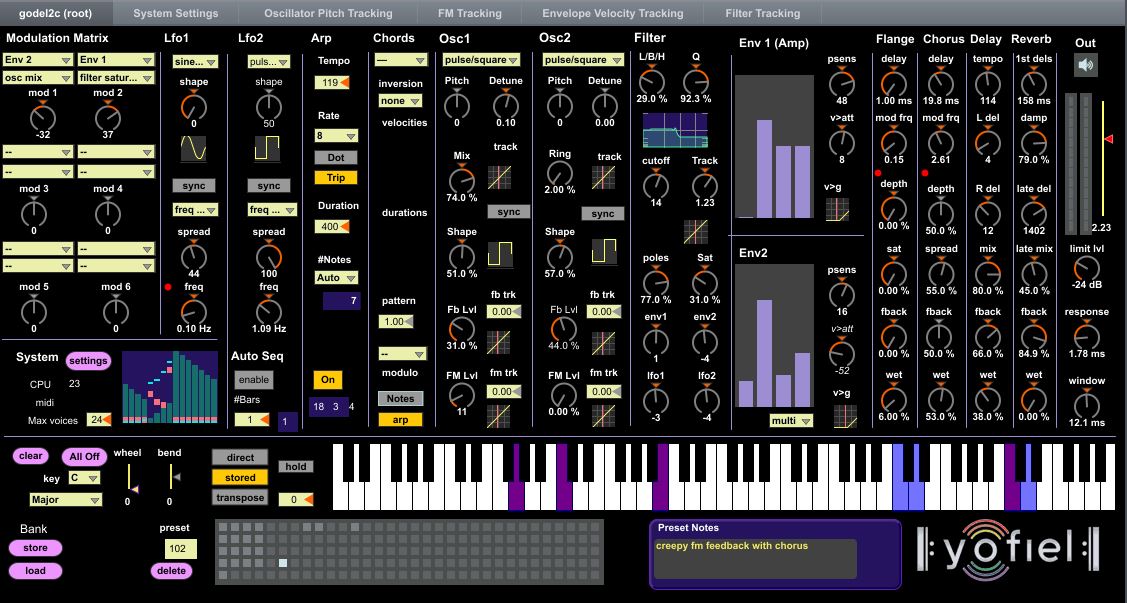Switch to the Envelope Velocity Tracking tab
This screenshot has width=1127, height=603.
pyautogui.click(x=612, y=13)
